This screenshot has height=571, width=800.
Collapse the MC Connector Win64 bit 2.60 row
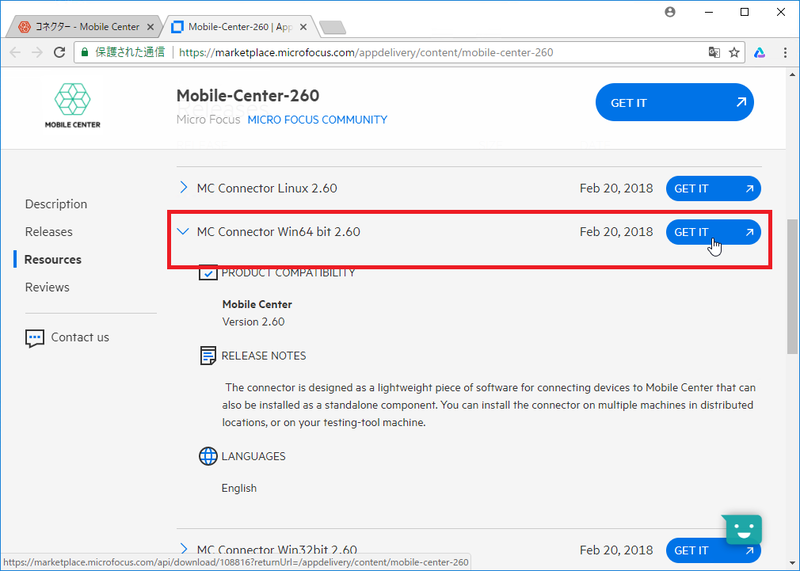coord(183,232)
